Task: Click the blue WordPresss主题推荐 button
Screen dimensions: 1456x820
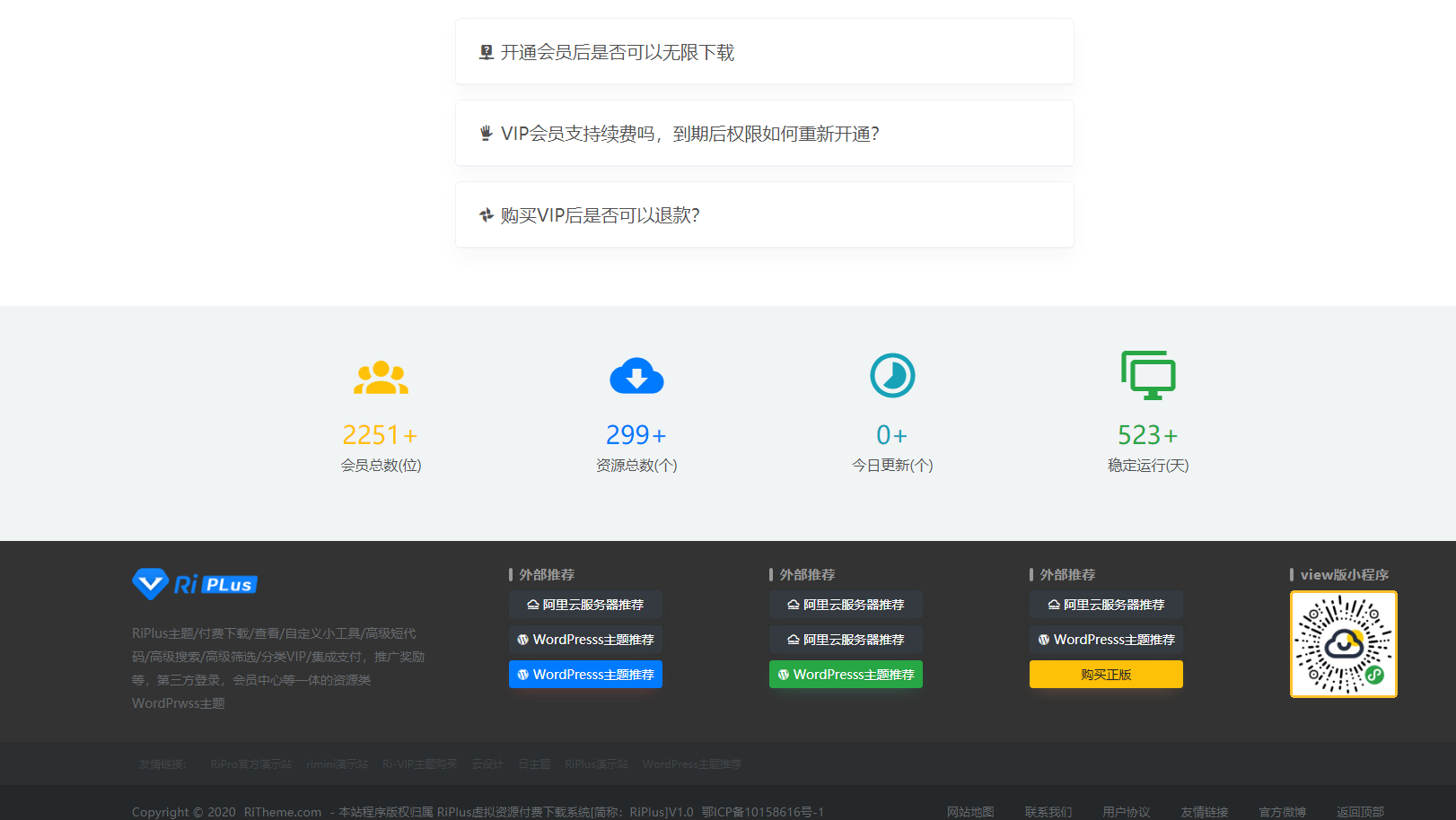Action: click(x=585, y=675)
